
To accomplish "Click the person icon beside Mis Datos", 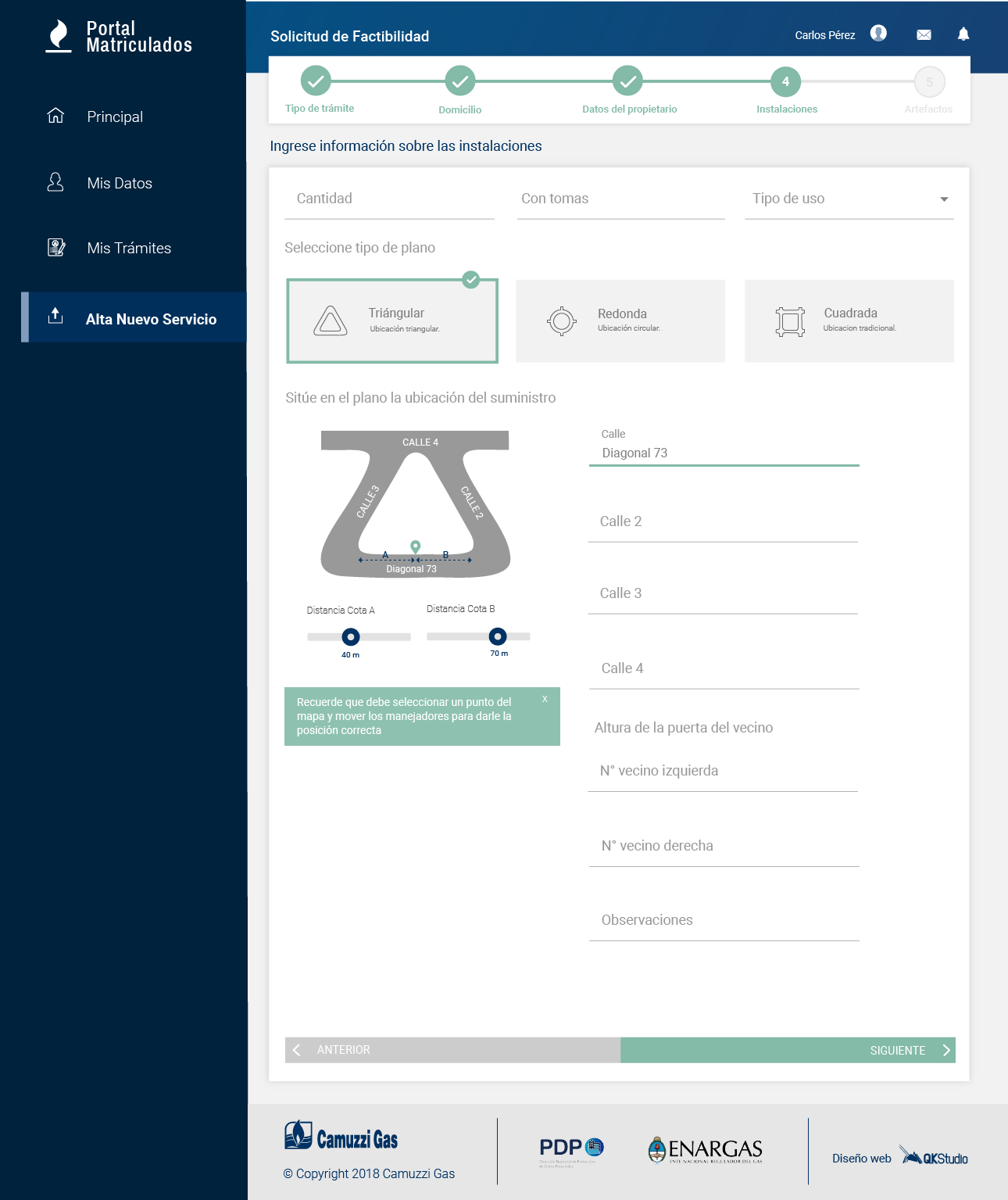I will 55,182.
